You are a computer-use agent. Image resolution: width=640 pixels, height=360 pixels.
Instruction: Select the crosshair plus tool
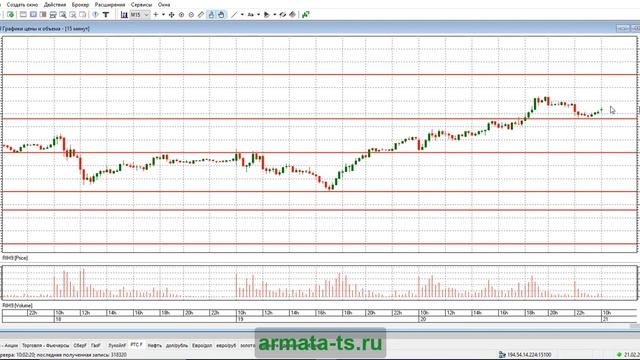(156, 15)
